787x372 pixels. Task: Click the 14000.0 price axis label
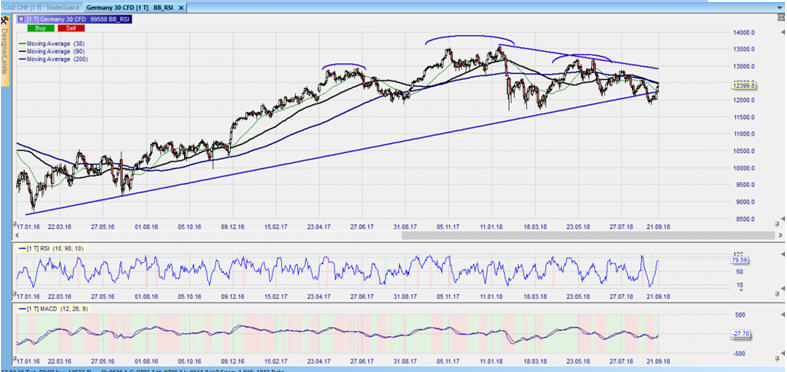coord(744,32)
